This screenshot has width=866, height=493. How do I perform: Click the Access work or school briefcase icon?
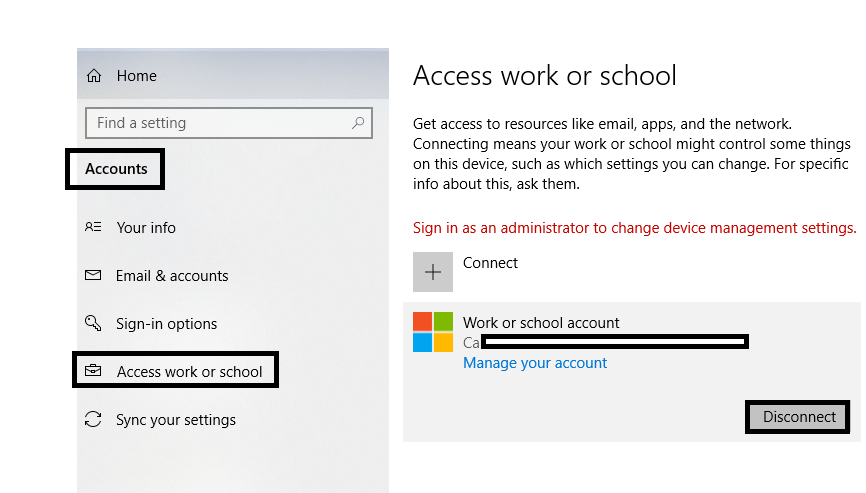click(x=93, y=370)
